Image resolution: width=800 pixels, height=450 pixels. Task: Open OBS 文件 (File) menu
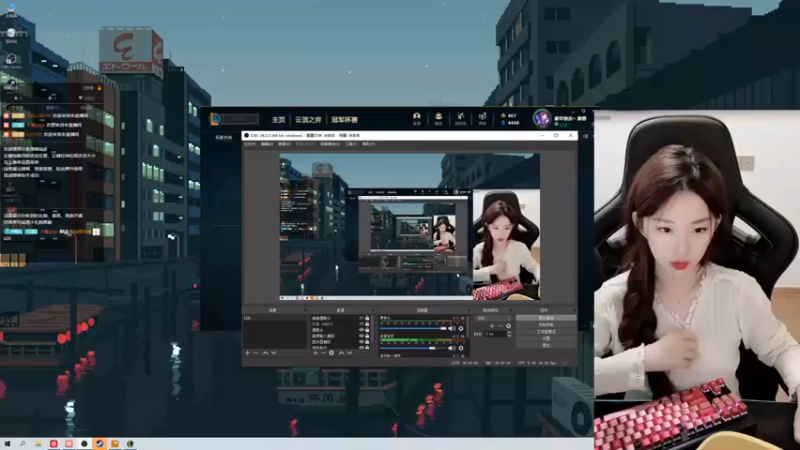pos(250,144)
